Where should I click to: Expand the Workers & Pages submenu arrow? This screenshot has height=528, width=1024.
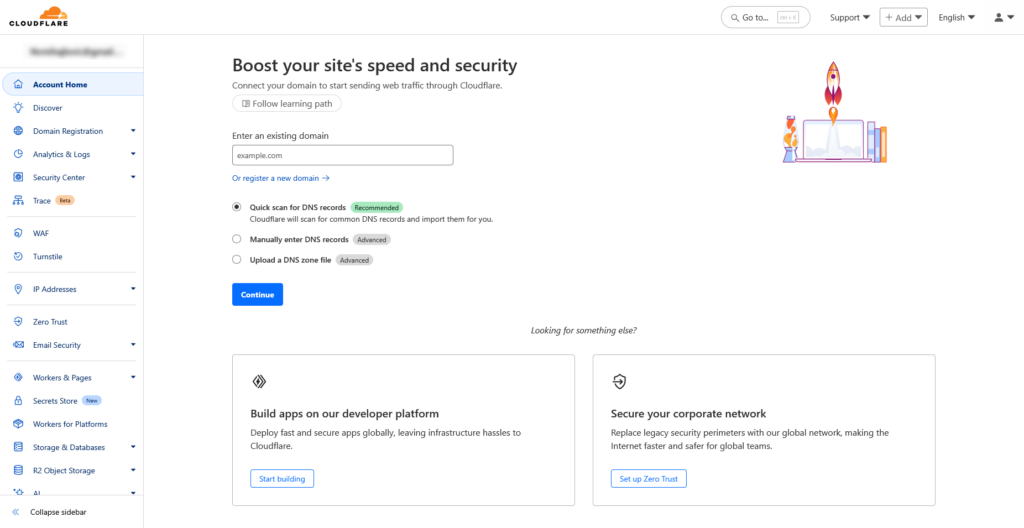coord(133,377)
